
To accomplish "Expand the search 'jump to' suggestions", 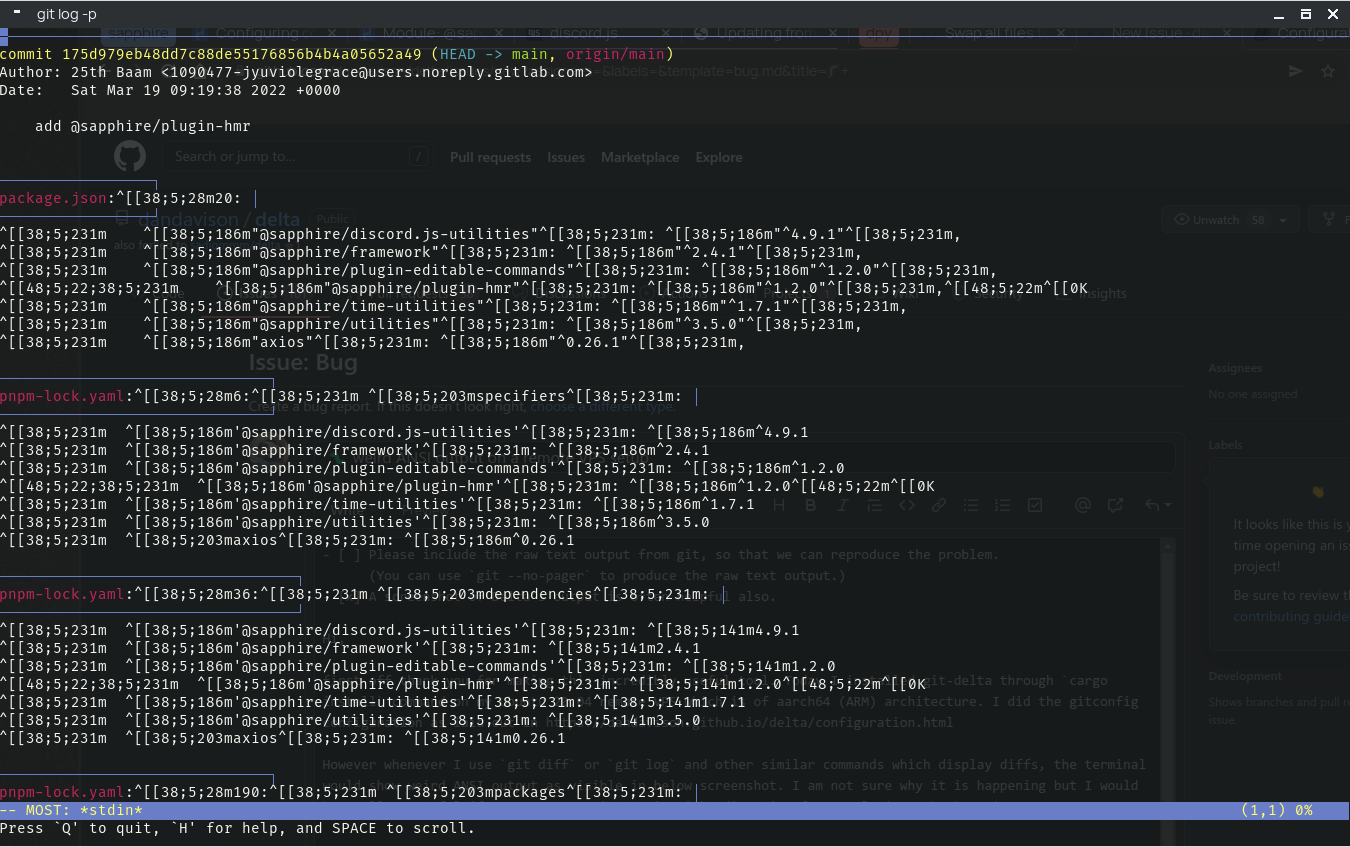I will [417, 156].
